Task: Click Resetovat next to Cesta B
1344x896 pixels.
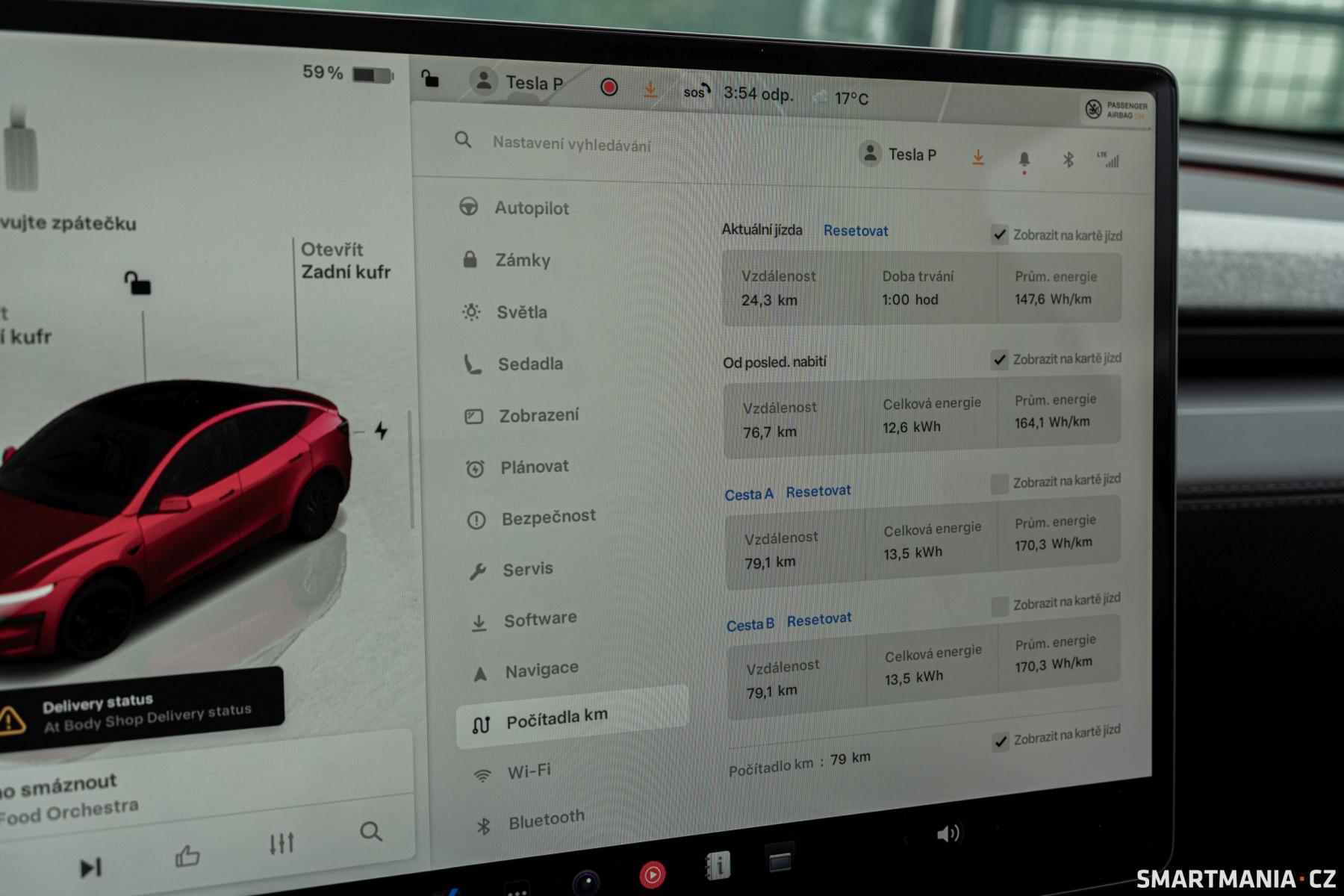Action: click(x=819, y=620)
